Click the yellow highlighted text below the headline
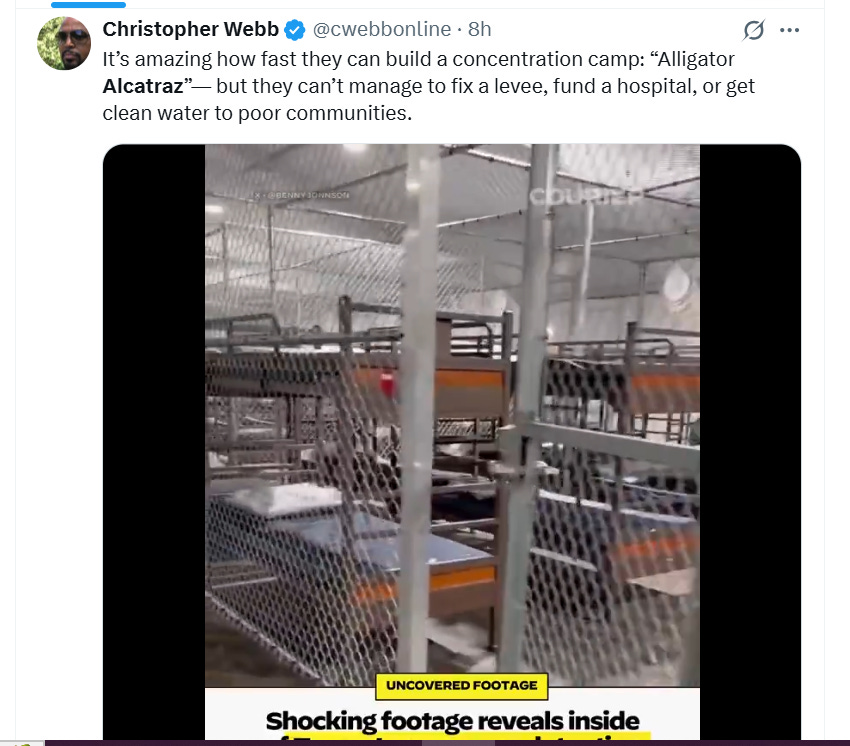This screenshot has height=746, width=850. coord(466,737)
